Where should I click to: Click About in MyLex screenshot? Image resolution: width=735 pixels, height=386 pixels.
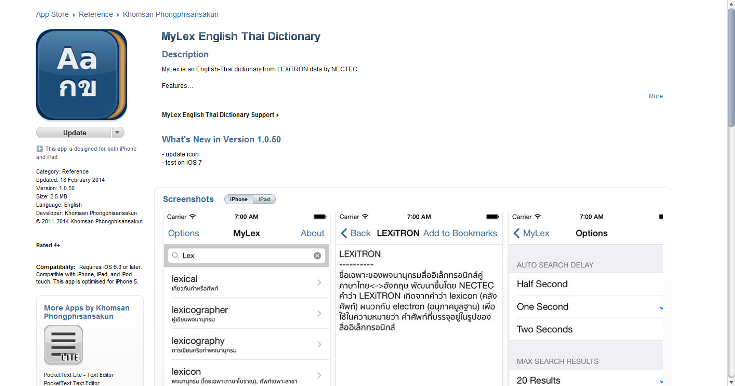tap(312, 233)
